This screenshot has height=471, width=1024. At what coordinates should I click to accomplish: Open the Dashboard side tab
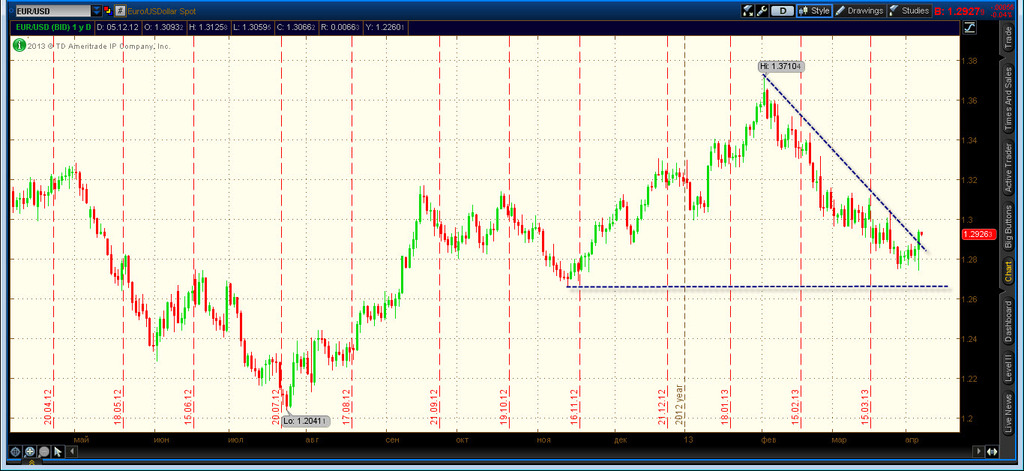(x=1009, y=321)
